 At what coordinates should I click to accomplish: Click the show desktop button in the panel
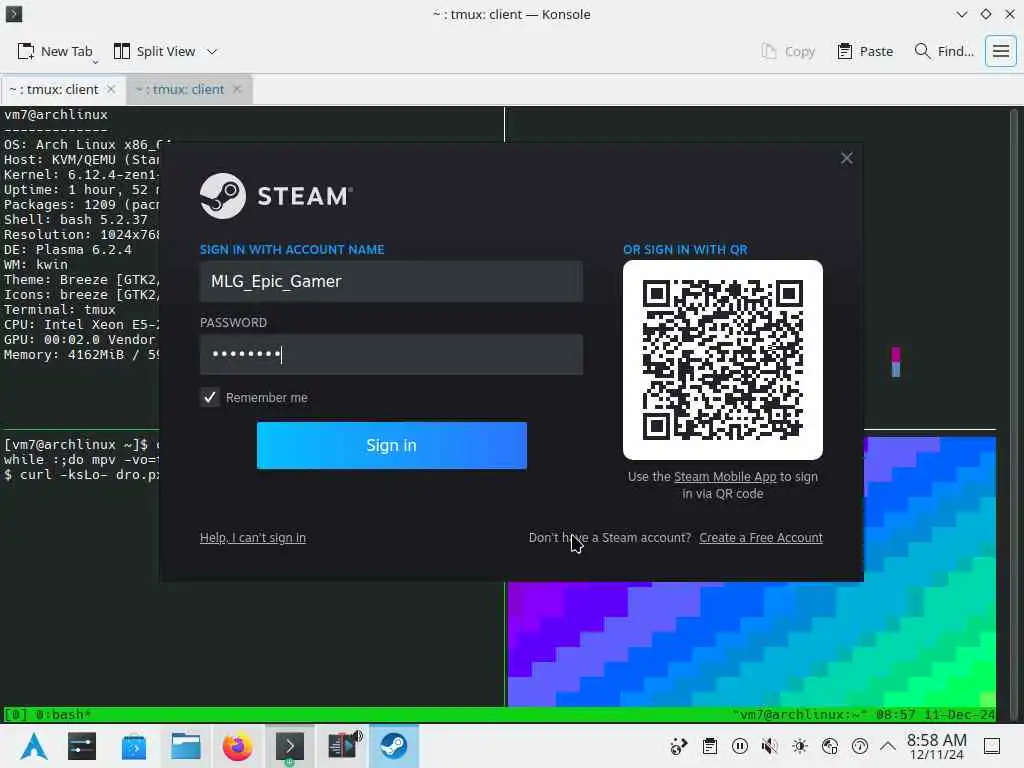point(992,746)
